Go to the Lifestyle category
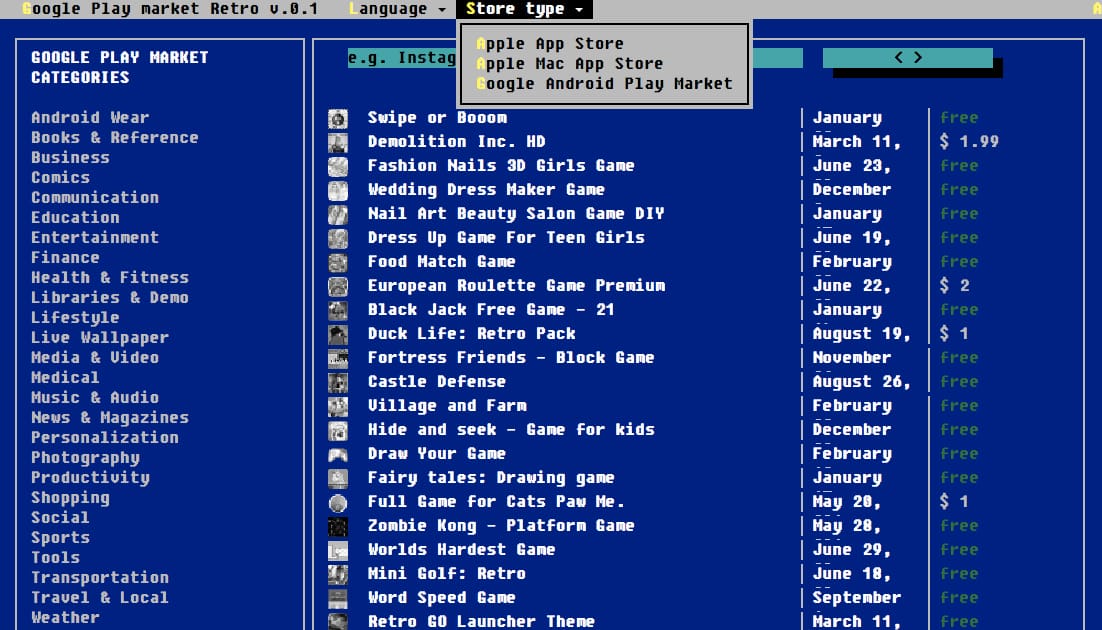 pyautogui.click(x=75, y=318)
